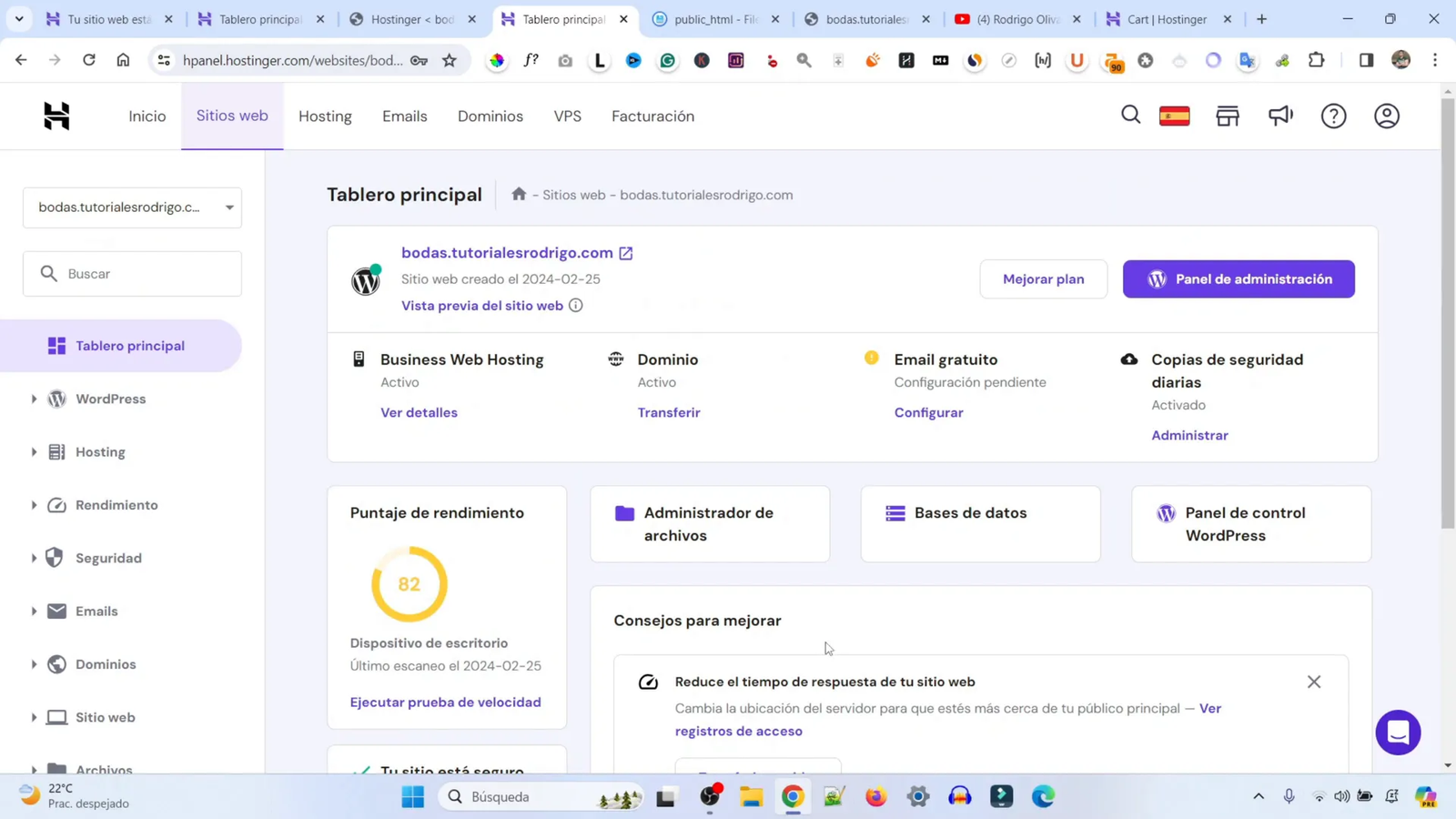The width and height of the screenshot is (1456, 819).
Task: Open the browser side panel icon
Action: coord(1366,60)
